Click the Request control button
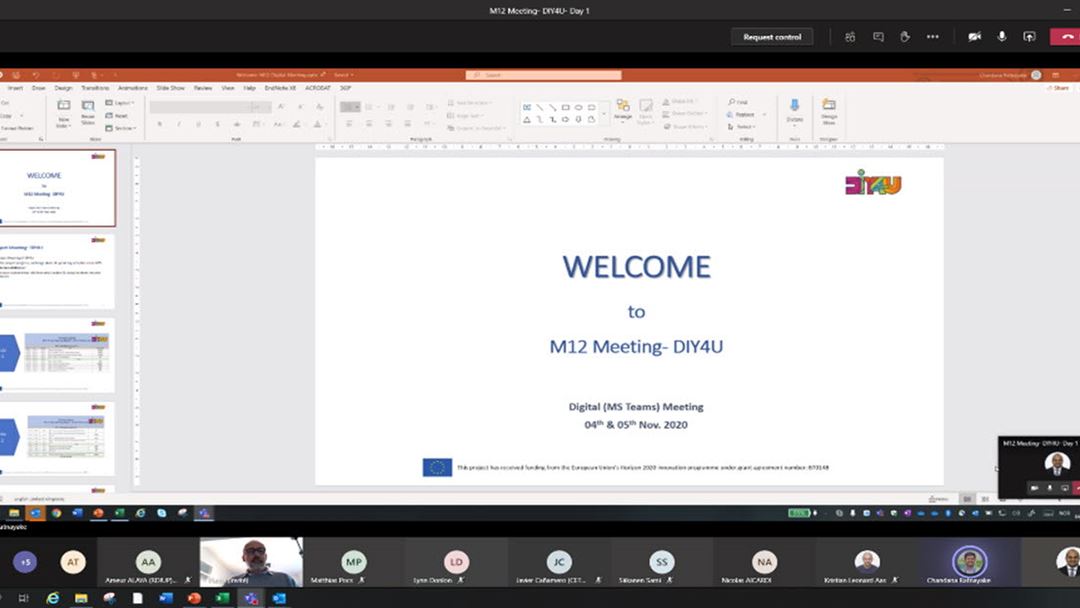This screenshot has height=608, width=1080. [x=772, y=37]
